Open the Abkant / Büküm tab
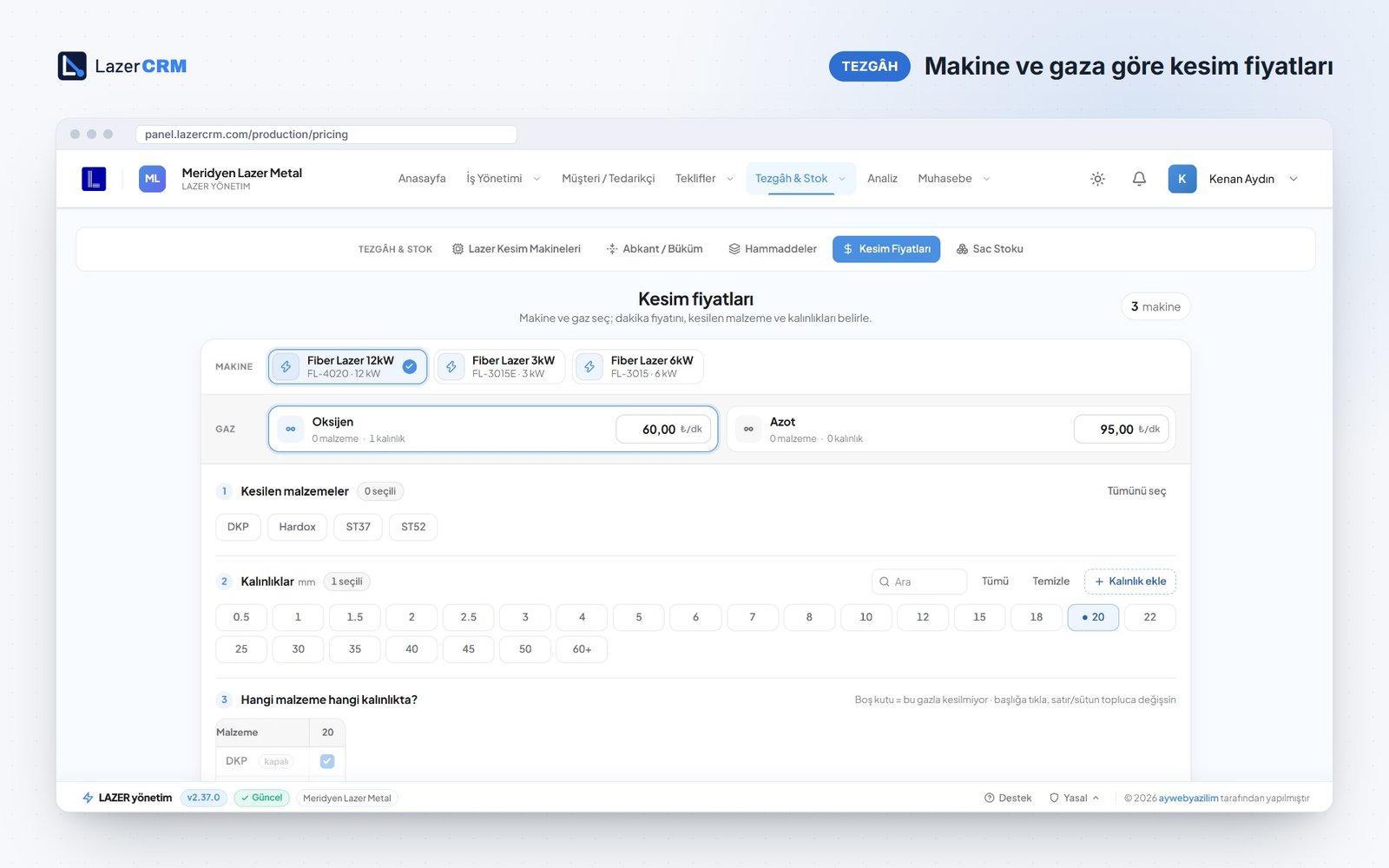Screen dimensions: 1389x868 point(655,249)
